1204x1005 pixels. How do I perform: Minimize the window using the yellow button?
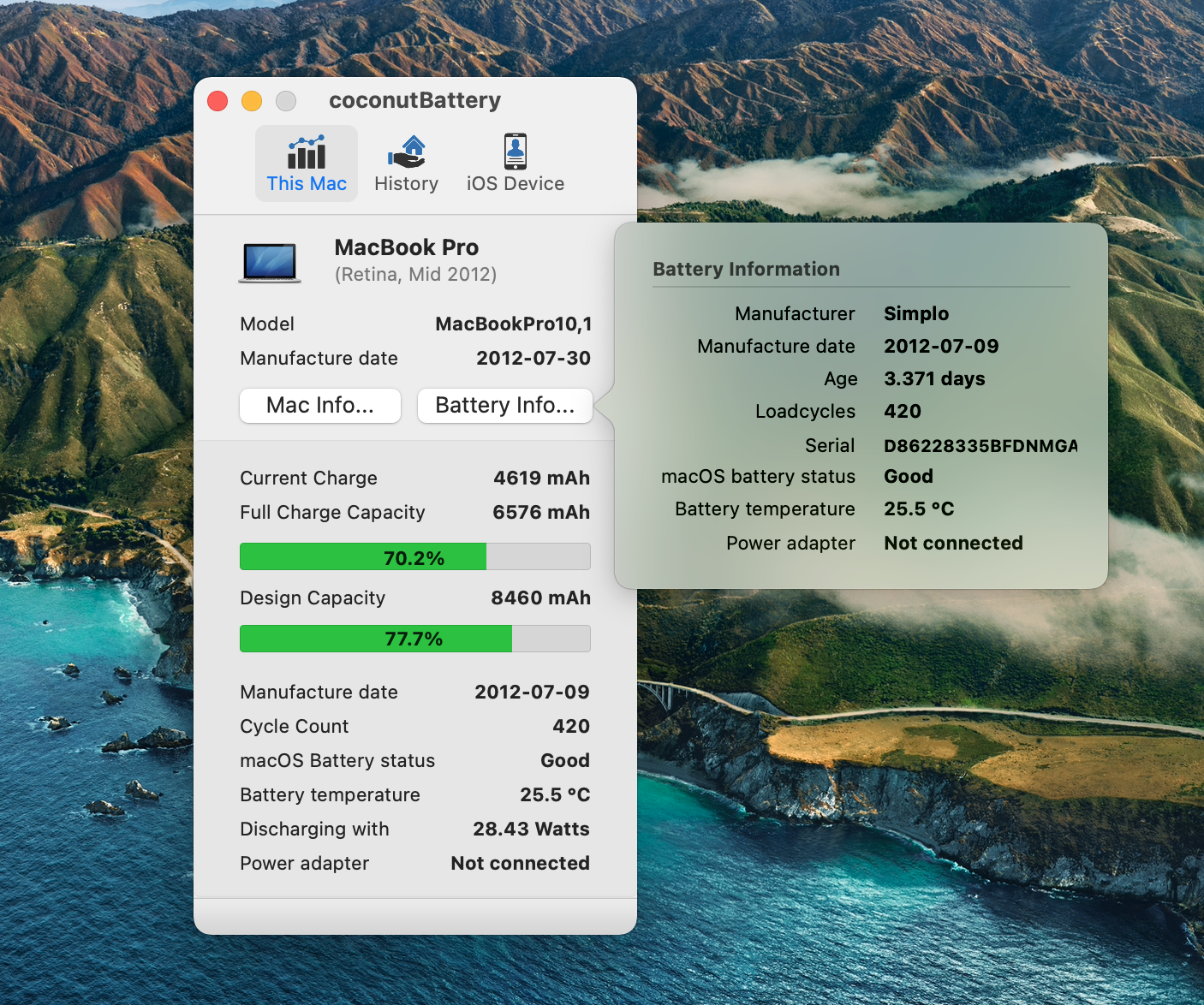[252, 101]
